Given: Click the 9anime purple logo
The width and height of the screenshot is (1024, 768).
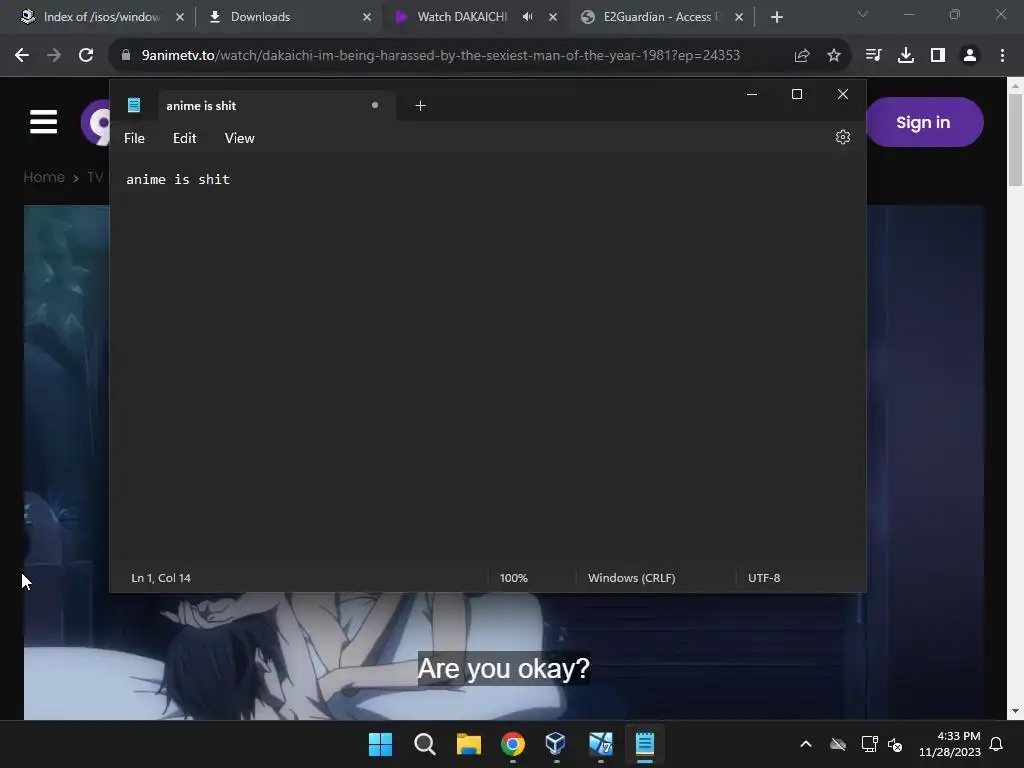Looking at the screenshot, I should (95, 122).
